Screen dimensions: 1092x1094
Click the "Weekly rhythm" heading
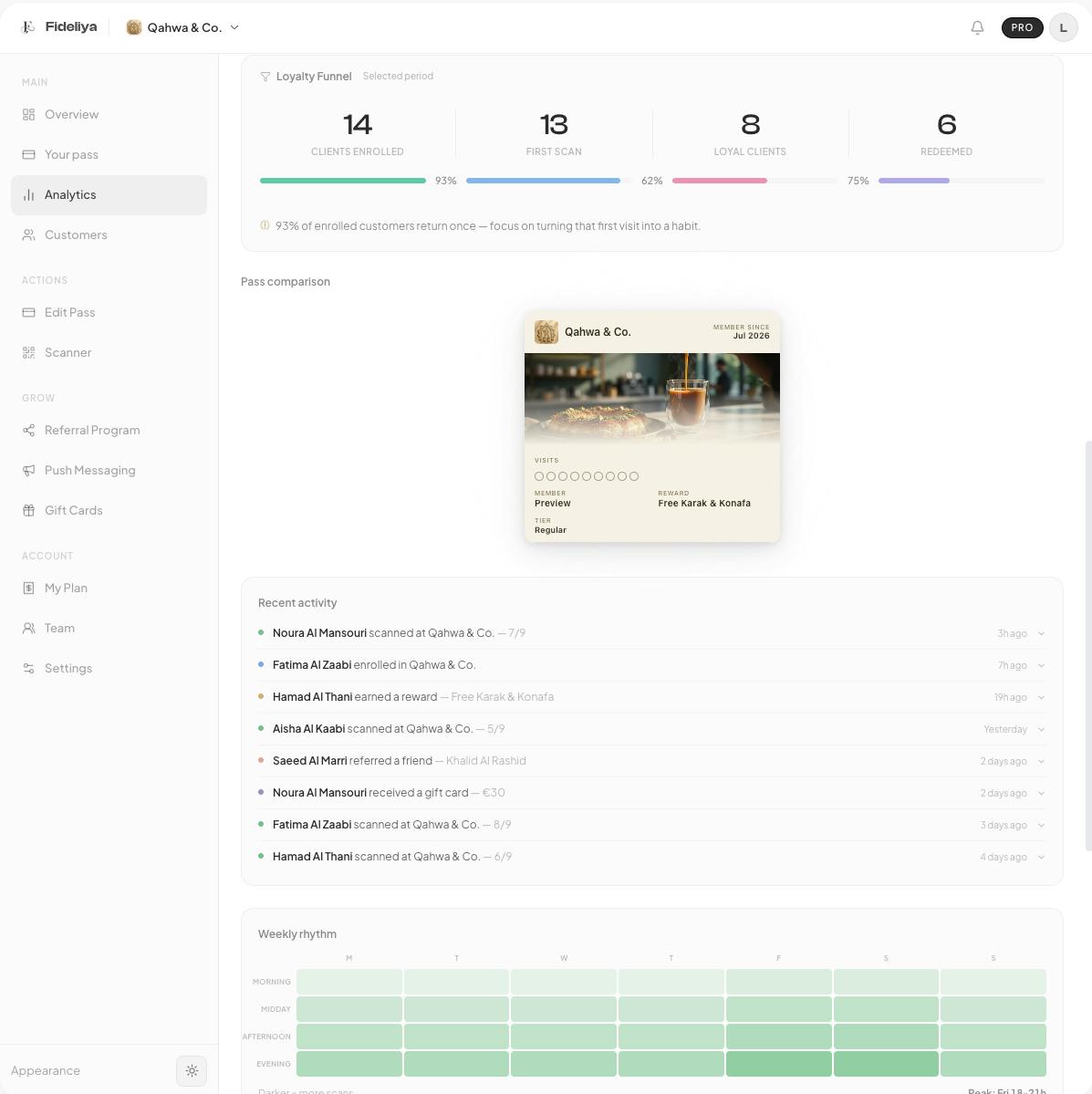coord(297,934)
